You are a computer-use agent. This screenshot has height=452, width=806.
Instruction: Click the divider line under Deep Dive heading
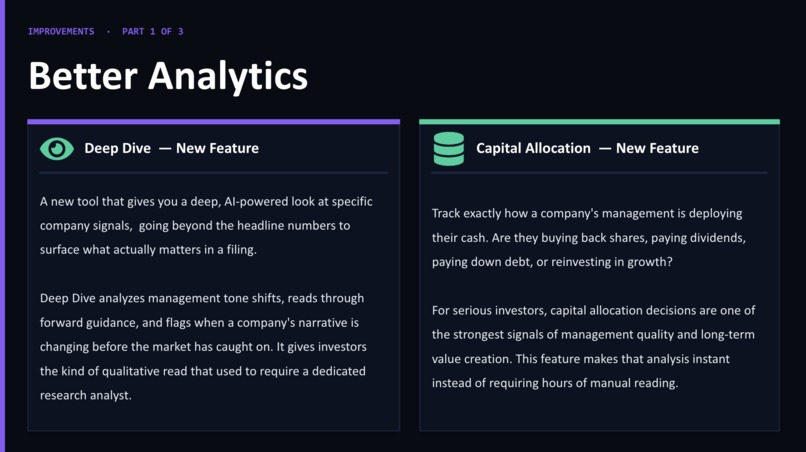tap(213, 173)
